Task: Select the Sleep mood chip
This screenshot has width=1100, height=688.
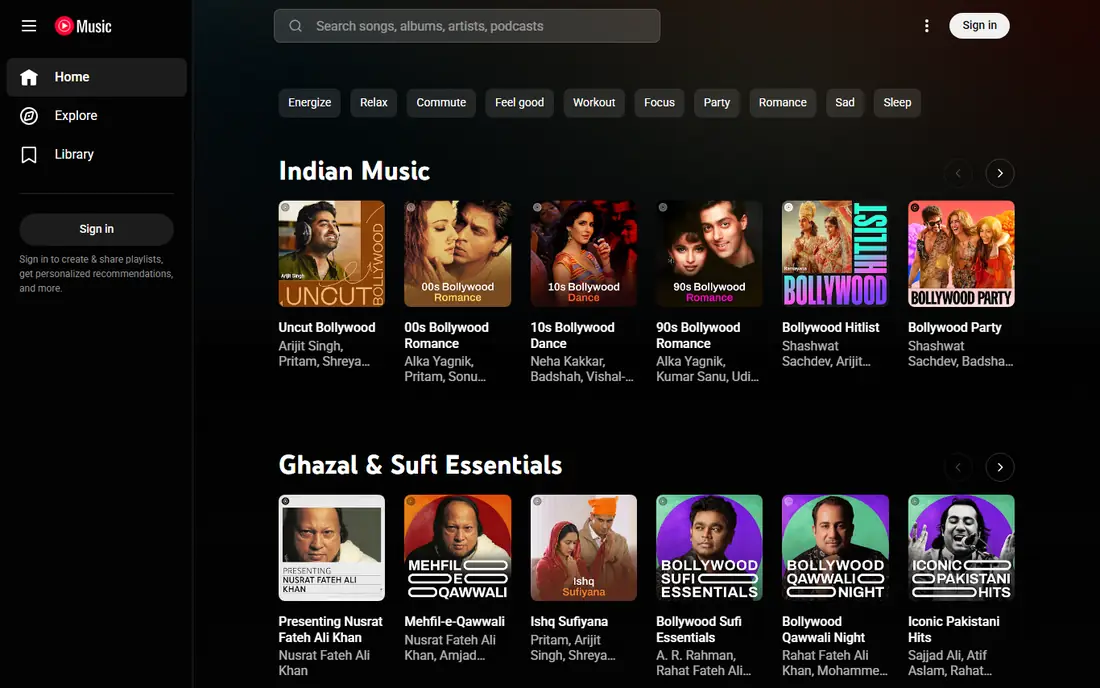Action: click(x=897, y=102)
